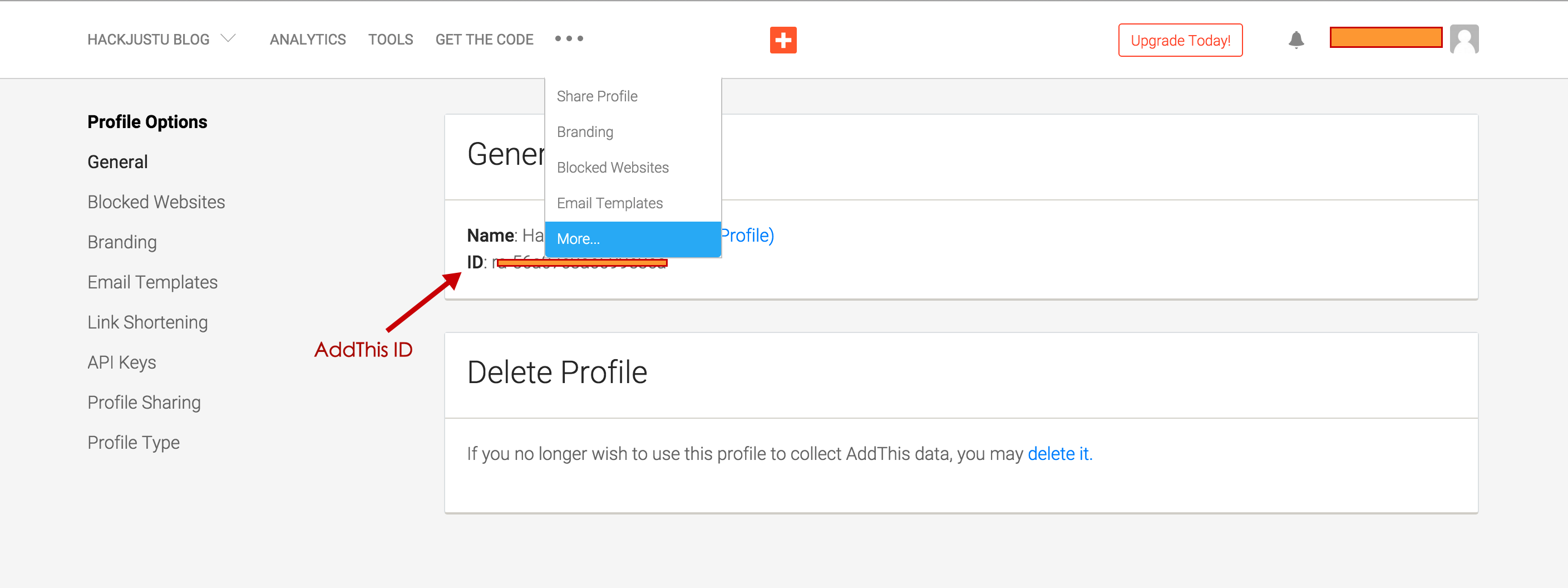Click the 'delete it.' link
Screen dimensions: 1568x588
click(1060, 454)
